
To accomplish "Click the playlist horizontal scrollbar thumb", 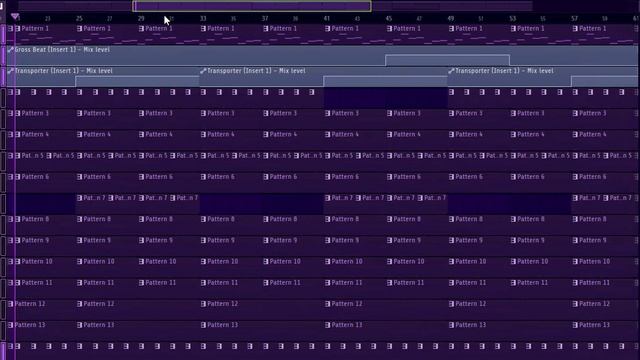I will coord(252,6).
